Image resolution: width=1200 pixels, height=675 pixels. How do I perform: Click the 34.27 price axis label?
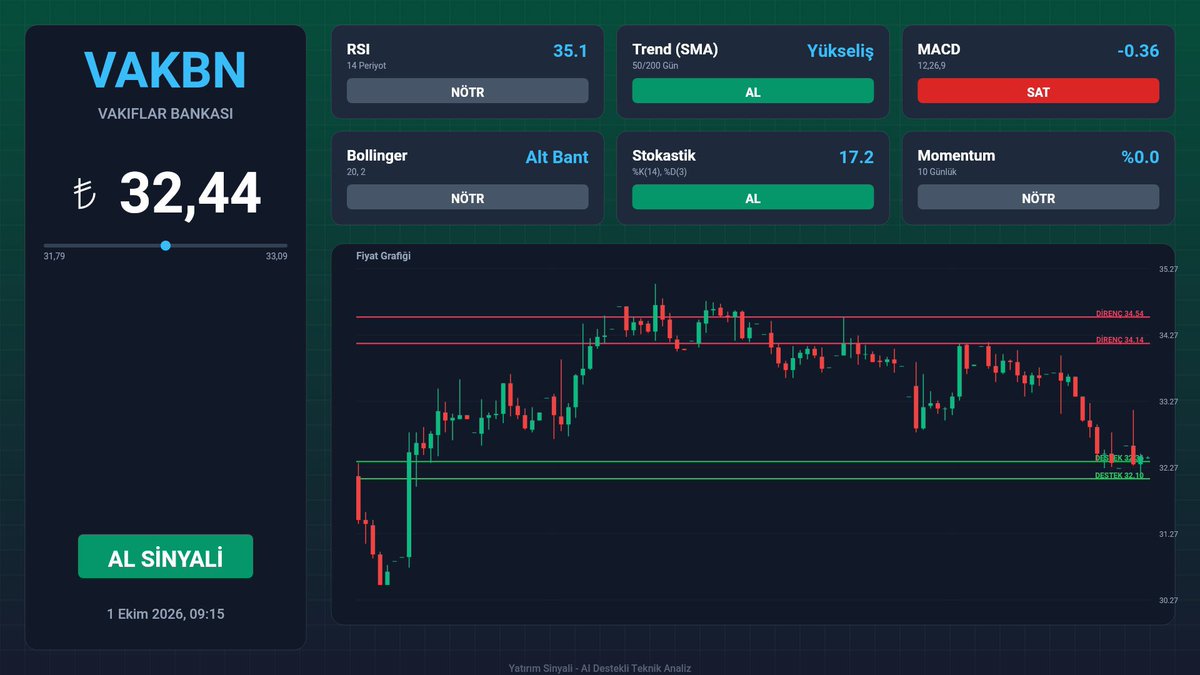1169,335
